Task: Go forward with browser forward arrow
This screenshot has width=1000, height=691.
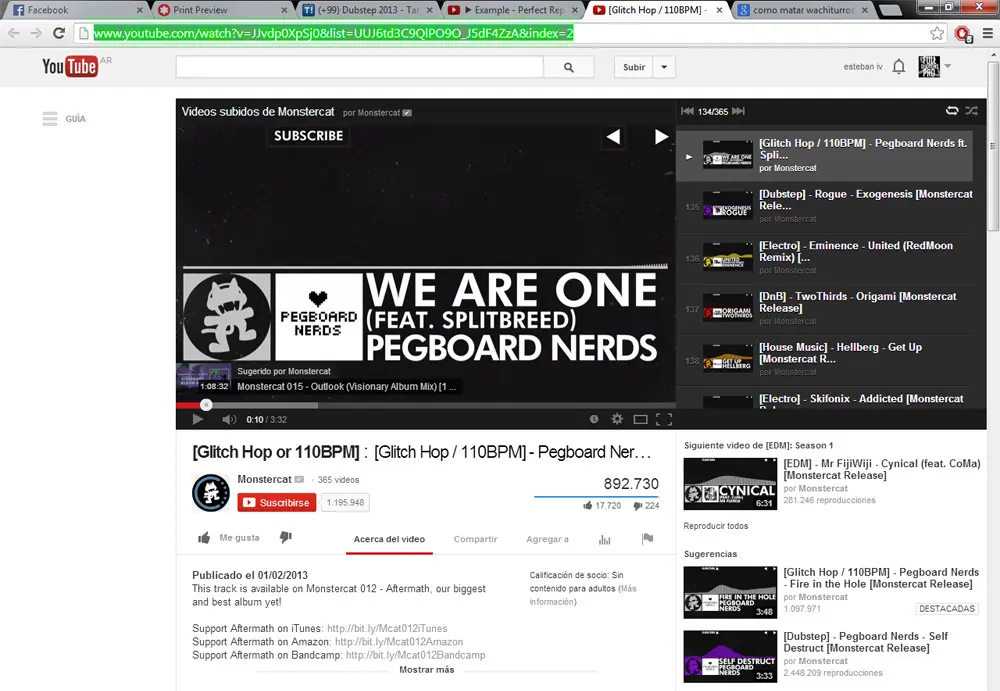Action: point(36,33)
